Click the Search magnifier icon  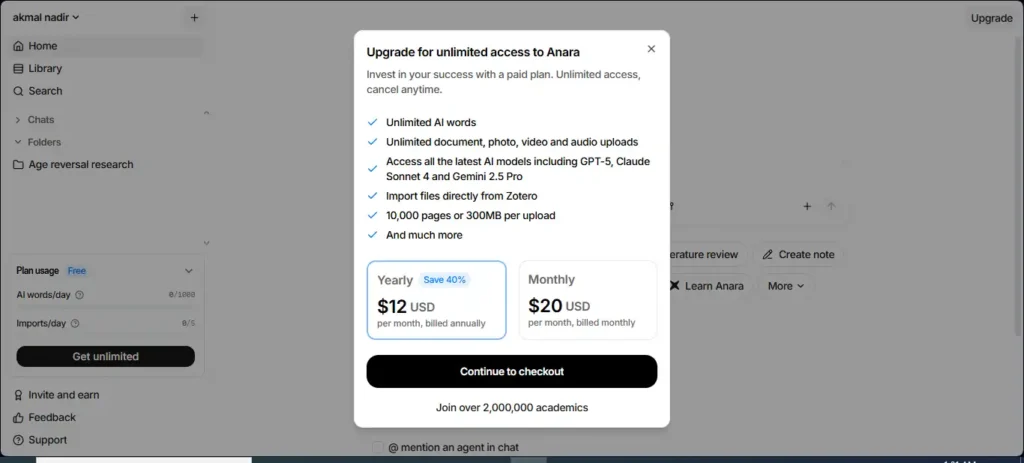18,91
